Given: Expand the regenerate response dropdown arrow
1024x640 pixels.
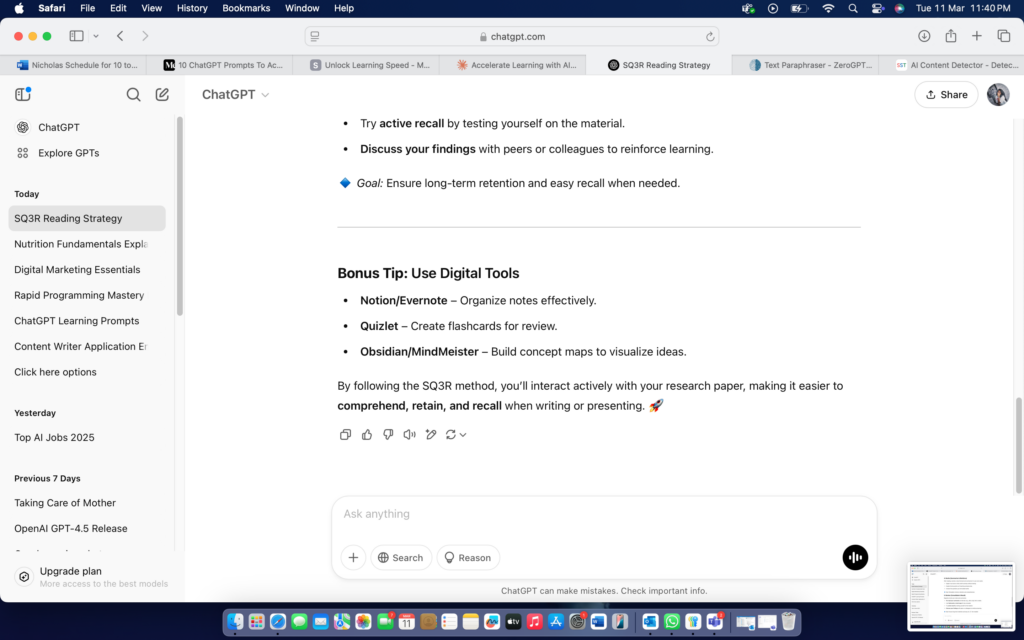Looking at the screenshot, I should 463,435.
